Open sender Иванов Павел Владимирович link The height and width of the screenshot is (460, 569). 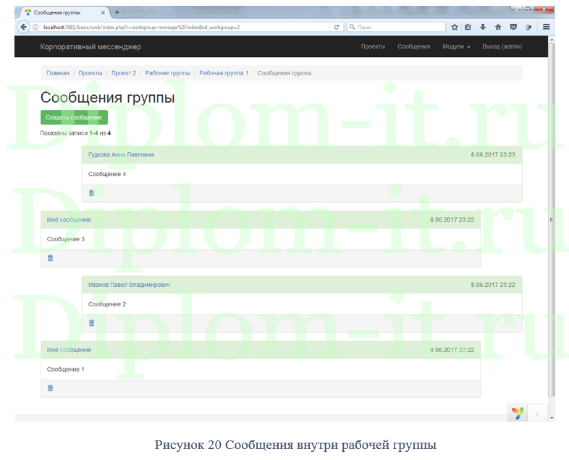[129, 285]
